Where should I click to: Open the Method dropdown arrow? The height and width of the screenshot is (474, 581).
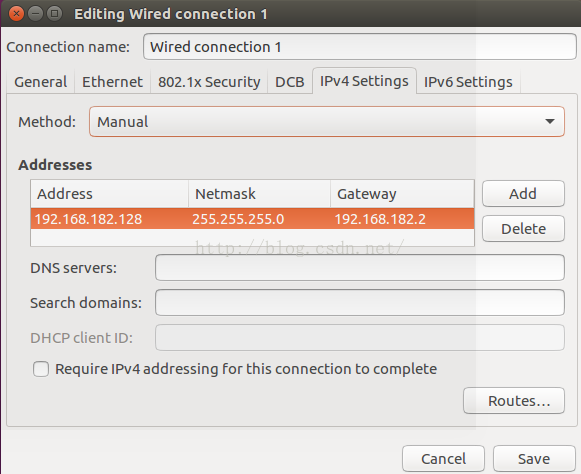(550, 122)
